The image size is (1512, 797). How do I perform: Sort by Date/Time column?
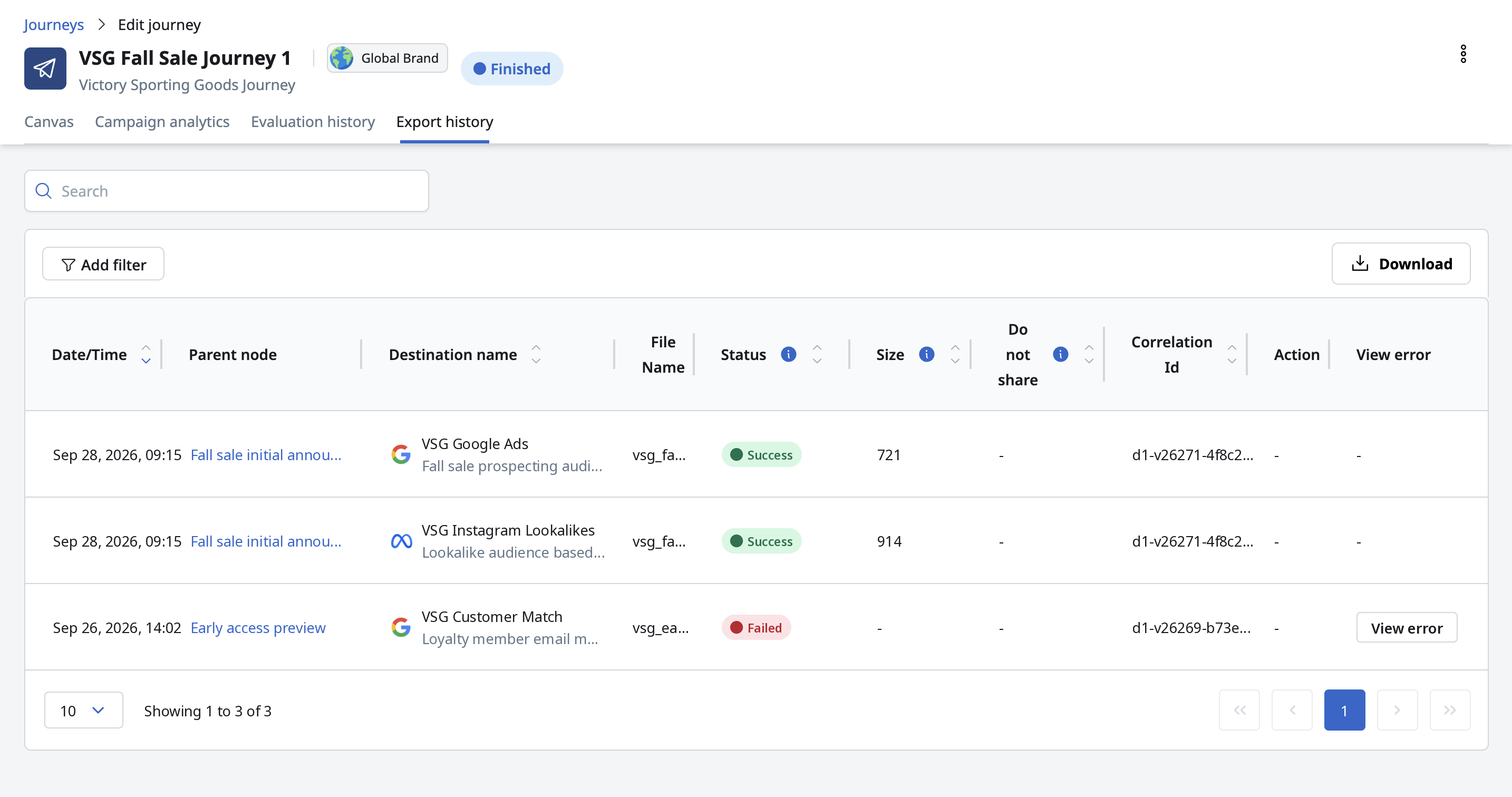coord(146,354)
